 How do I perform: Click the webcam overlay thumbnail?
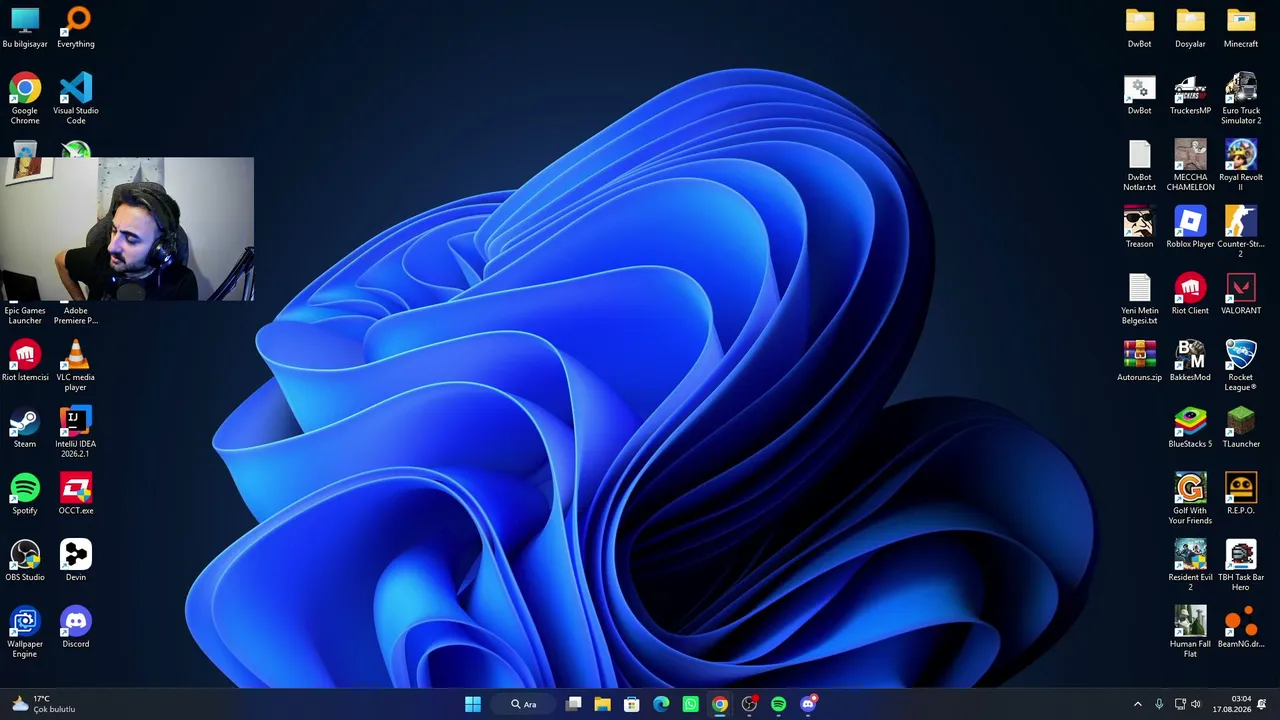(127, 229)
